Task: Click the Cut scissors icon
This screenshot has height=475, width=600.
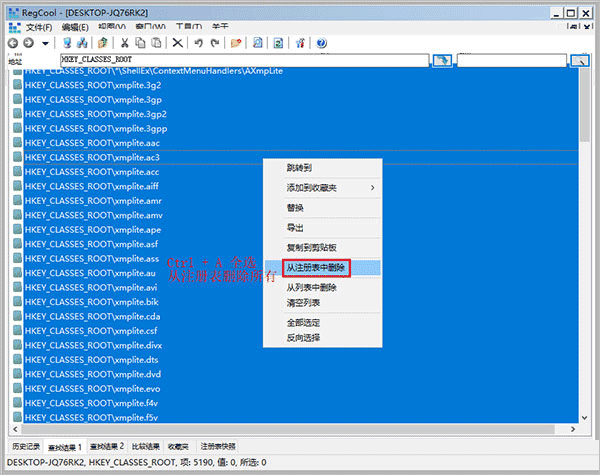Action: pyautogui.click(x=124, y=43)
